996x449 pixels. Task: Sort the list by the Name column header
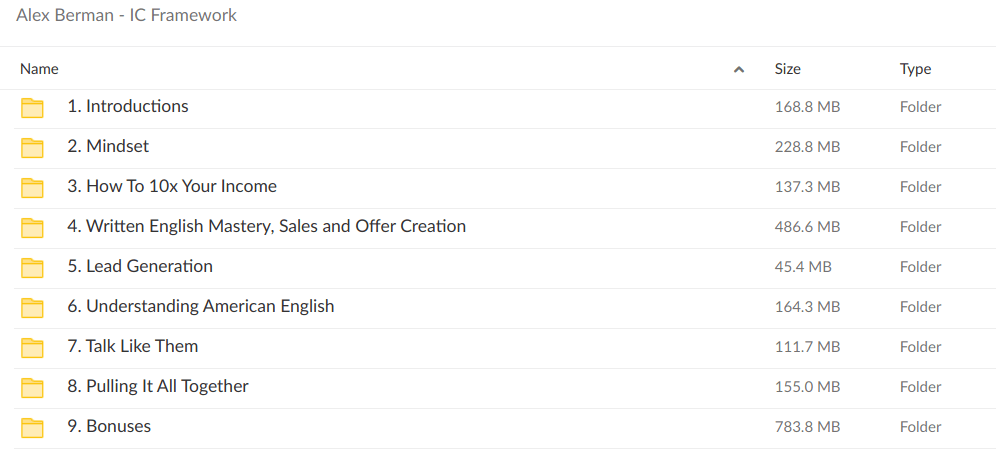40,69
